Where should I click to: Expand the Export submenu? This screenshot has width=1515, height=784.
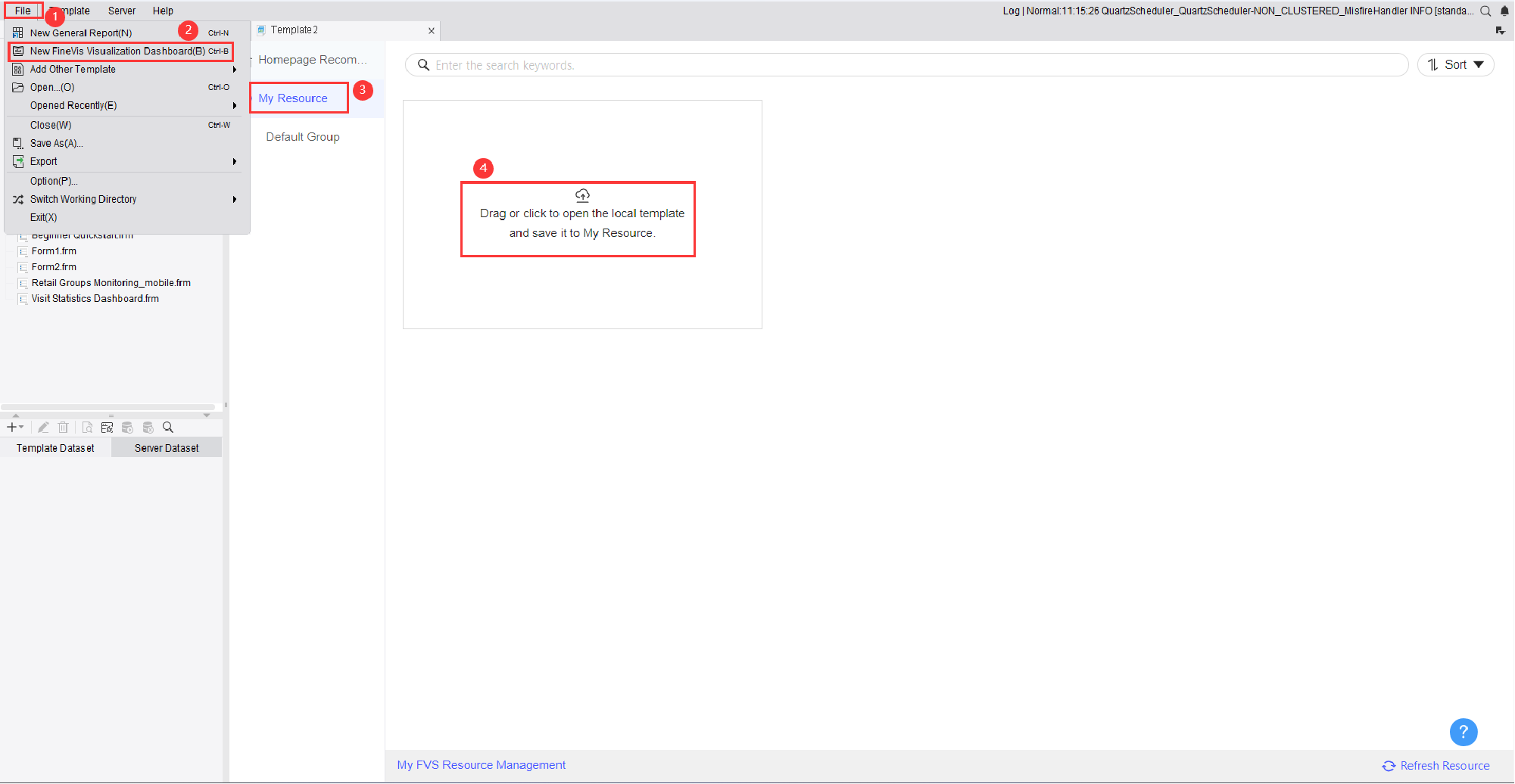[126, 161]
